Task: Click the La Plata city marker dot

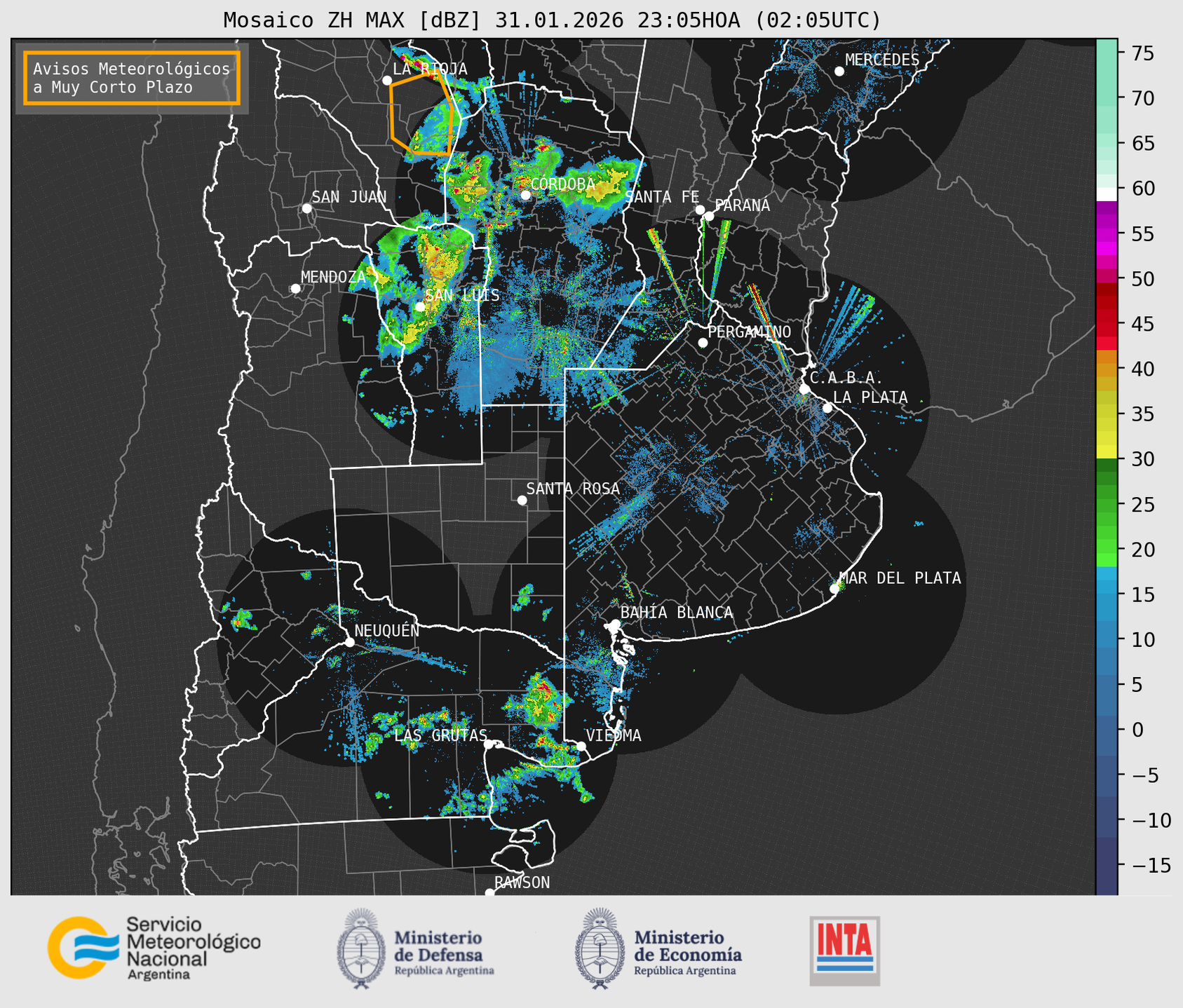Action: pyautogui.click(x=827, y=408)
